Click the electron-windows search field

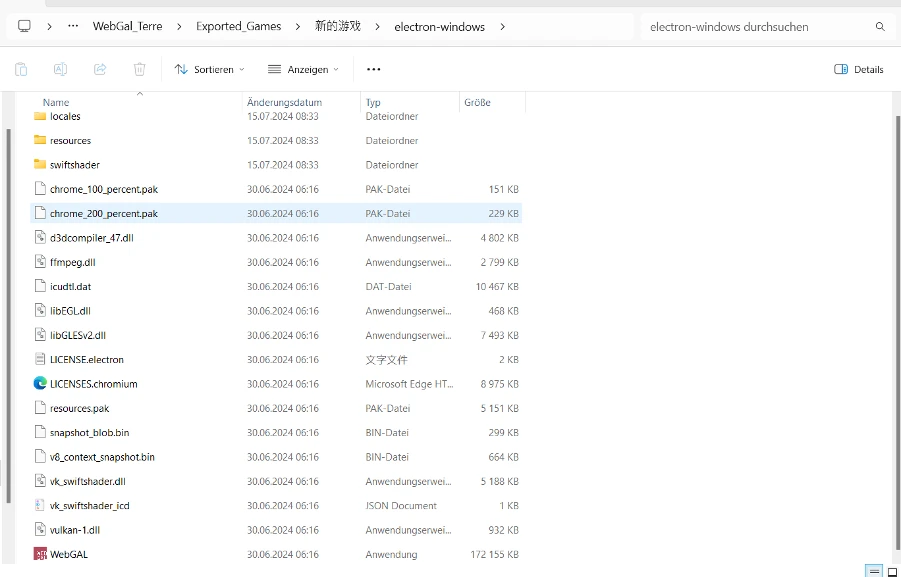pyautogui.click(x=755, y=27)
